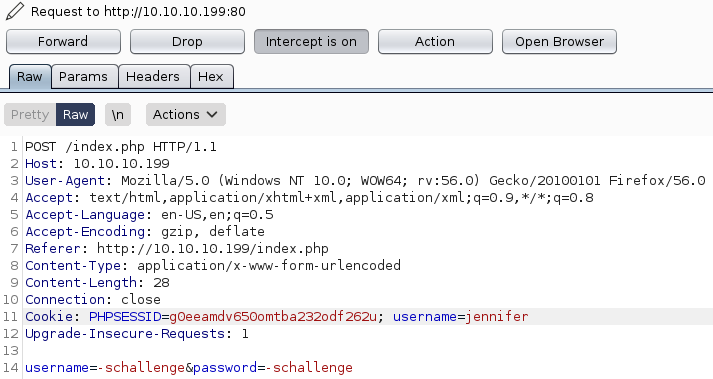Click the Content-Length header value 28
The image size is (713, 379).
(161, 283)
